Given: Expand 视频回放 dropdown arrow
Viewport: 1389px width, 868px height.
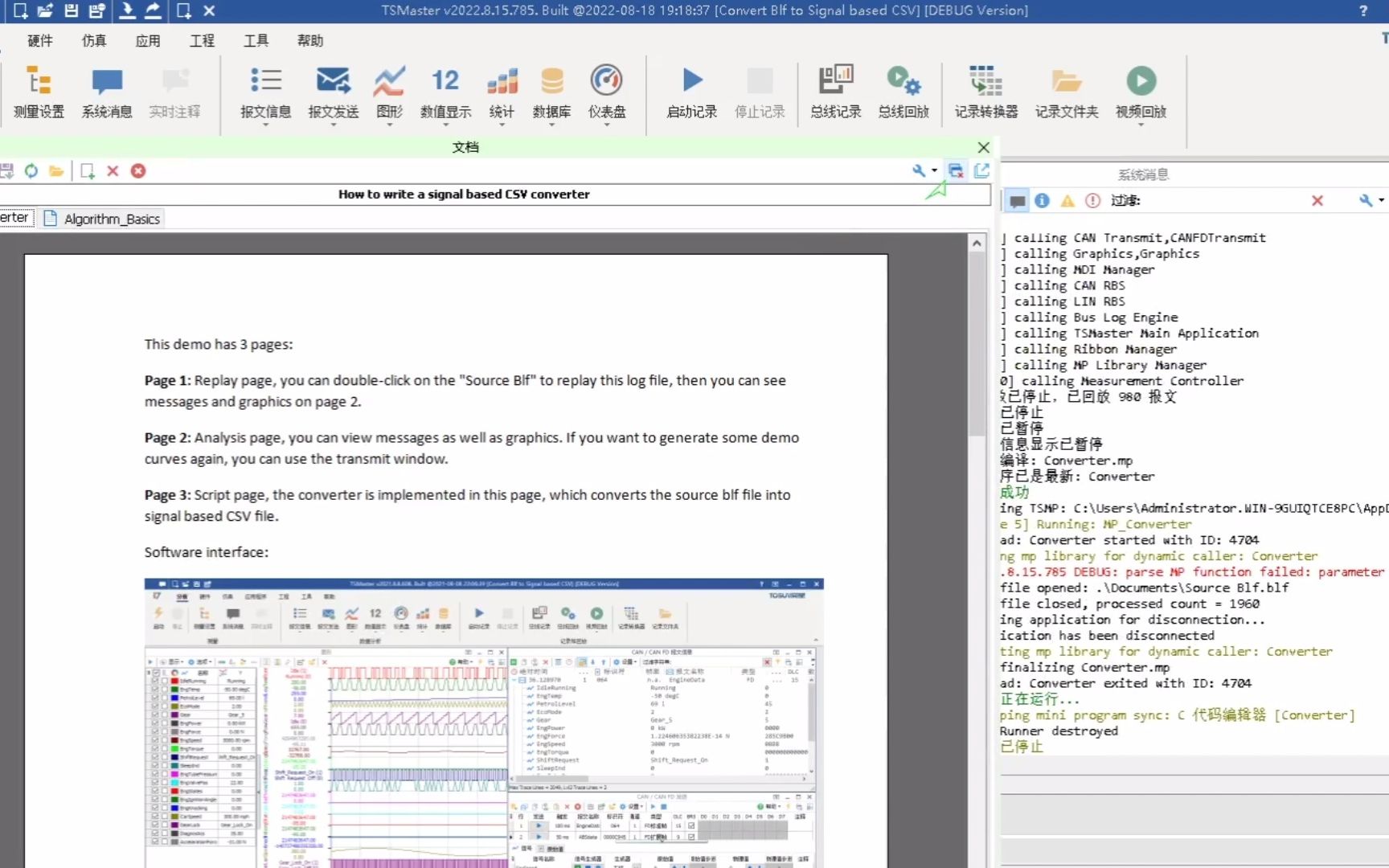Looking at the screenshot, I should tap(1141, 125).
